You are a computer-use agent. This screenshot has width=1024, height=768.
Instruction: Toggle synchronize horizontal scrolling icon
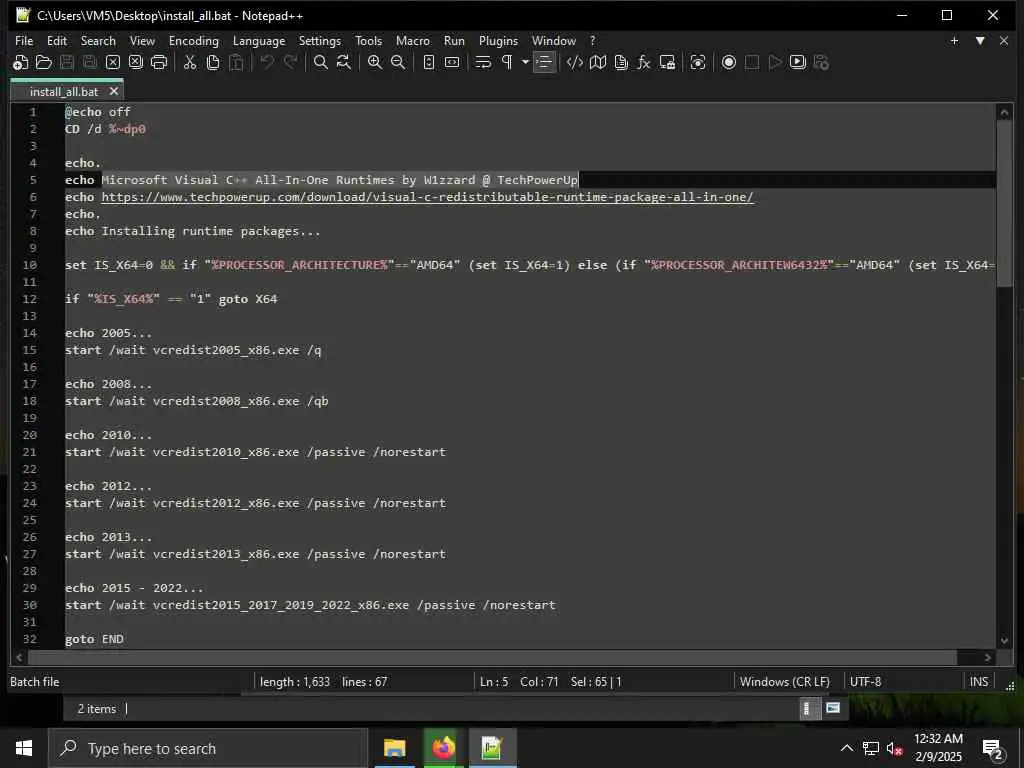coord(452,63)
